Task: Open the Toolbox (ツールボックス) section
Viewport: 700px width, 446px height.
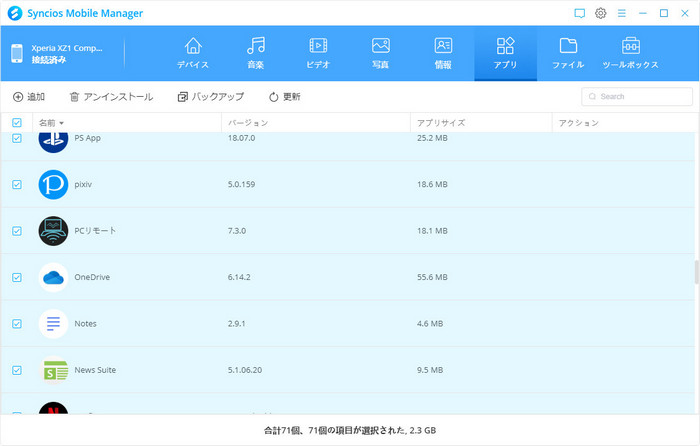Action: tap(630, 53)
